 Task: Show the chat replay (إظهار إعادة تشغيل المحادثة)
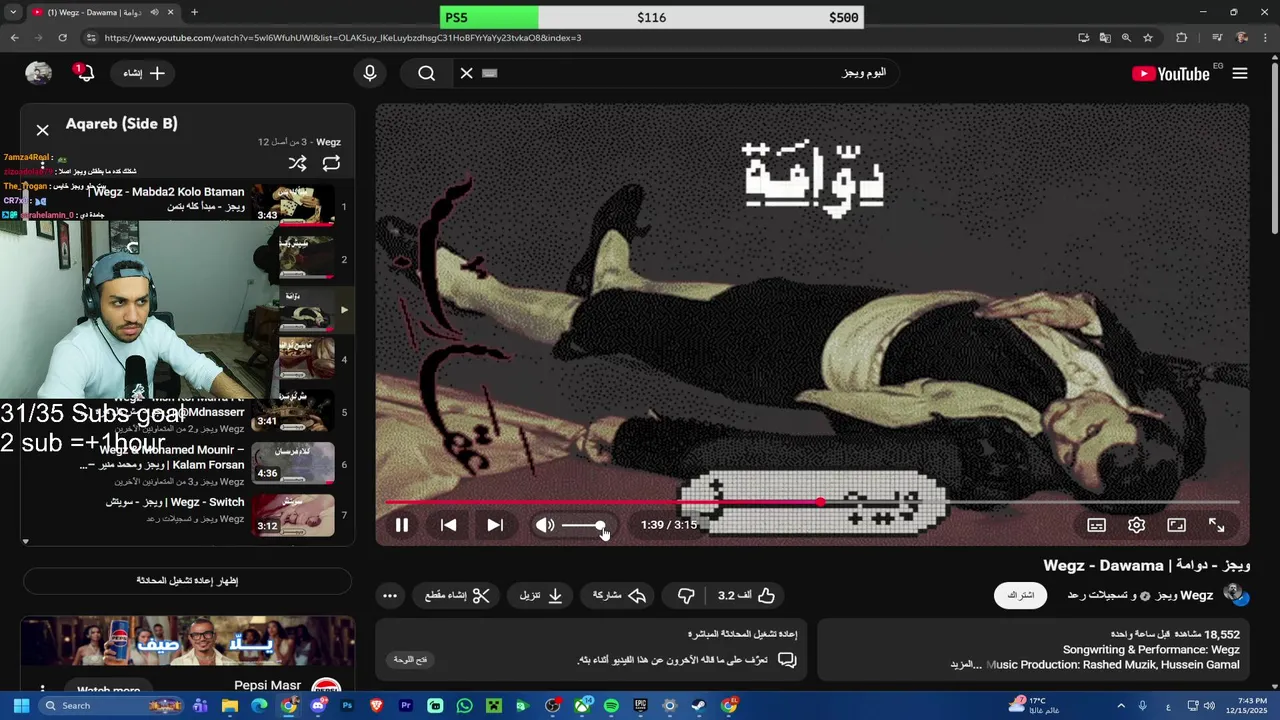click(x=187, y=580)
